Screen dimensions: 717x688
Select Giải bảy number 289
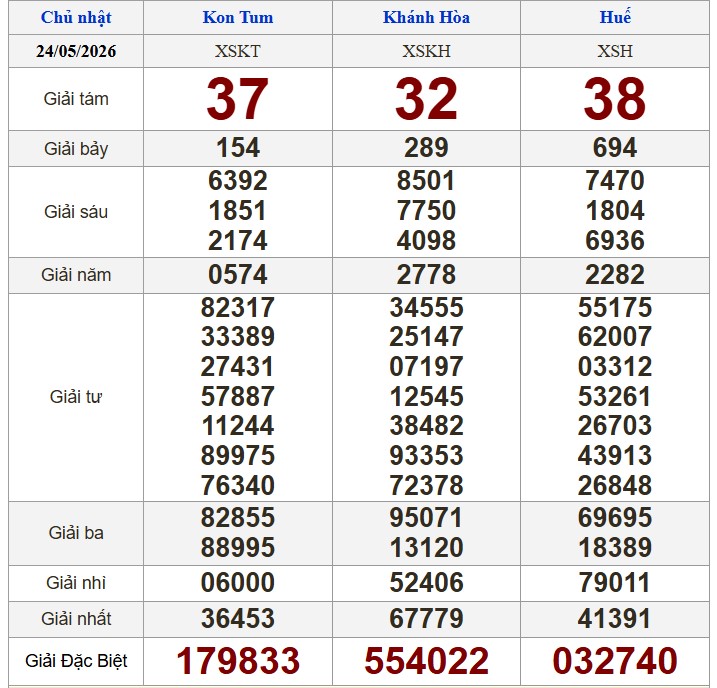click(x=426, y=148)
